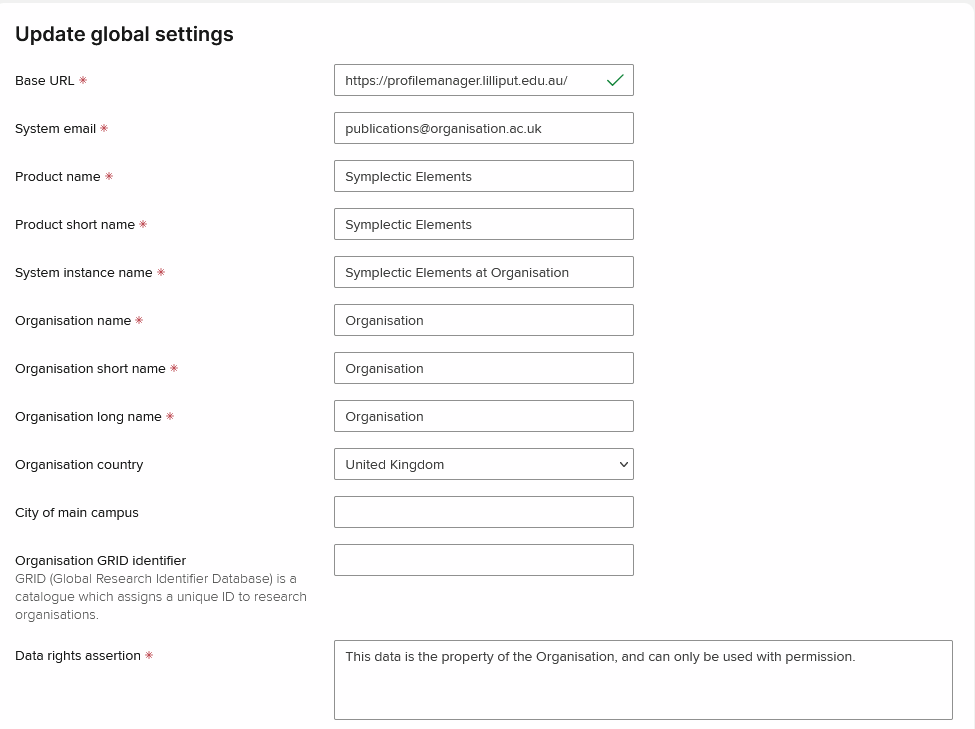Click the City of main campus label
The image size is (975, 729).
click(x=77, y=512)
